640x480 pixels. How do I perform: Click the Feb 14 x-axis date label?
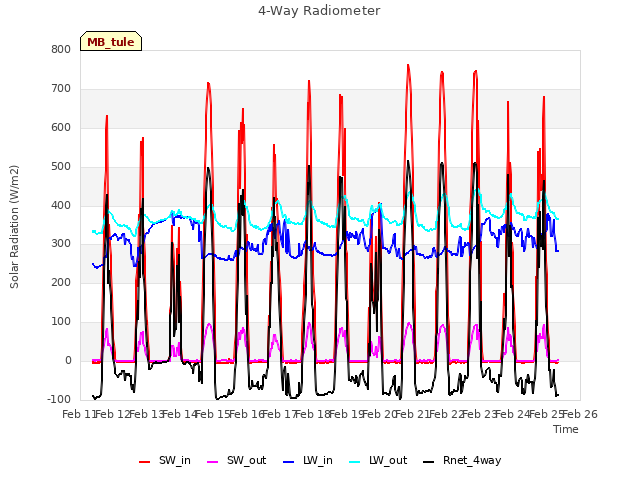pos(180,414)
